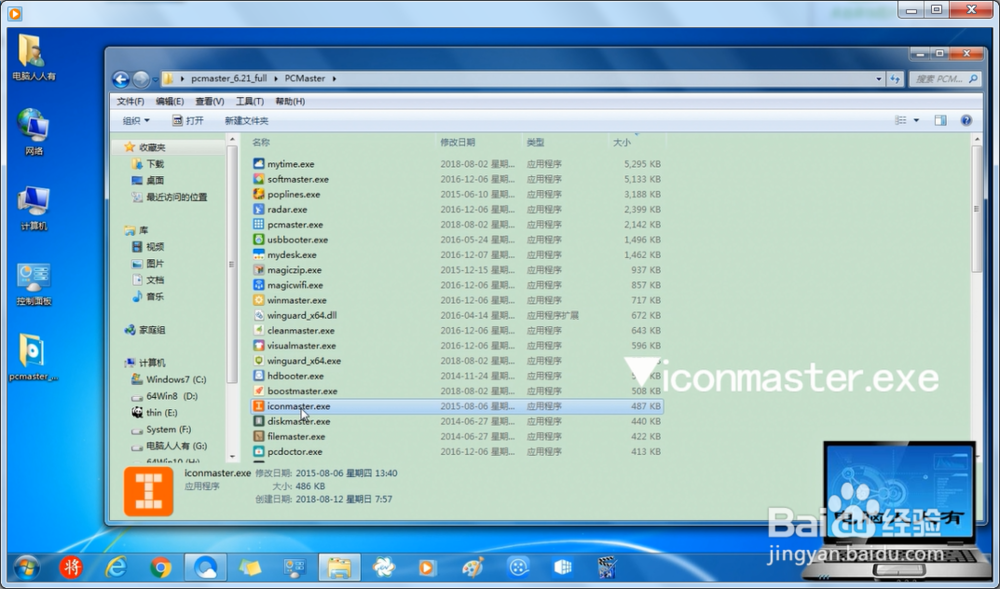The width and height of the screenshot is (1000, 589).
Task: Open the 帮助(H) menu
Action: (290, 101)
